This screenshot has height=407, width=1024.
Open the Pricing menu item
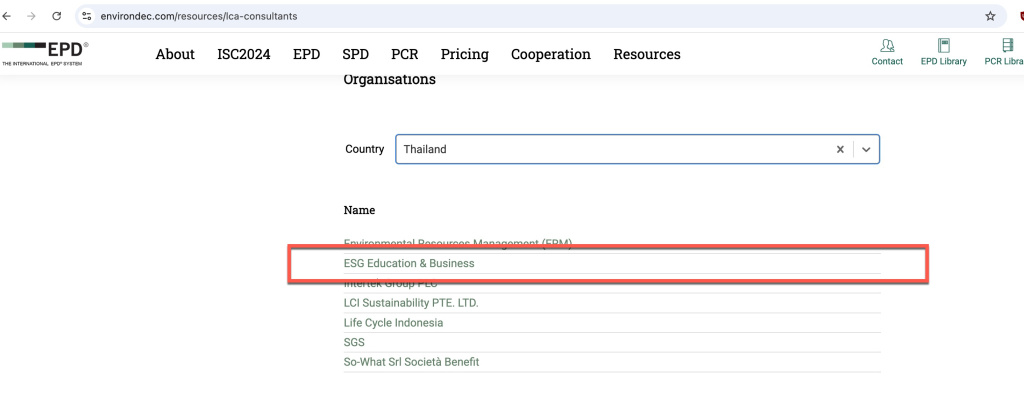coord(464,54)
